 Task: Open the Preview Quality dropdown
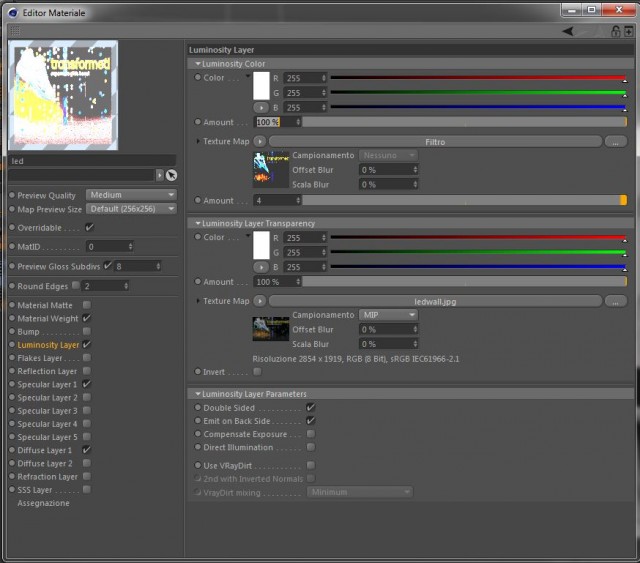pyautogui.click(x=131, y=195)
